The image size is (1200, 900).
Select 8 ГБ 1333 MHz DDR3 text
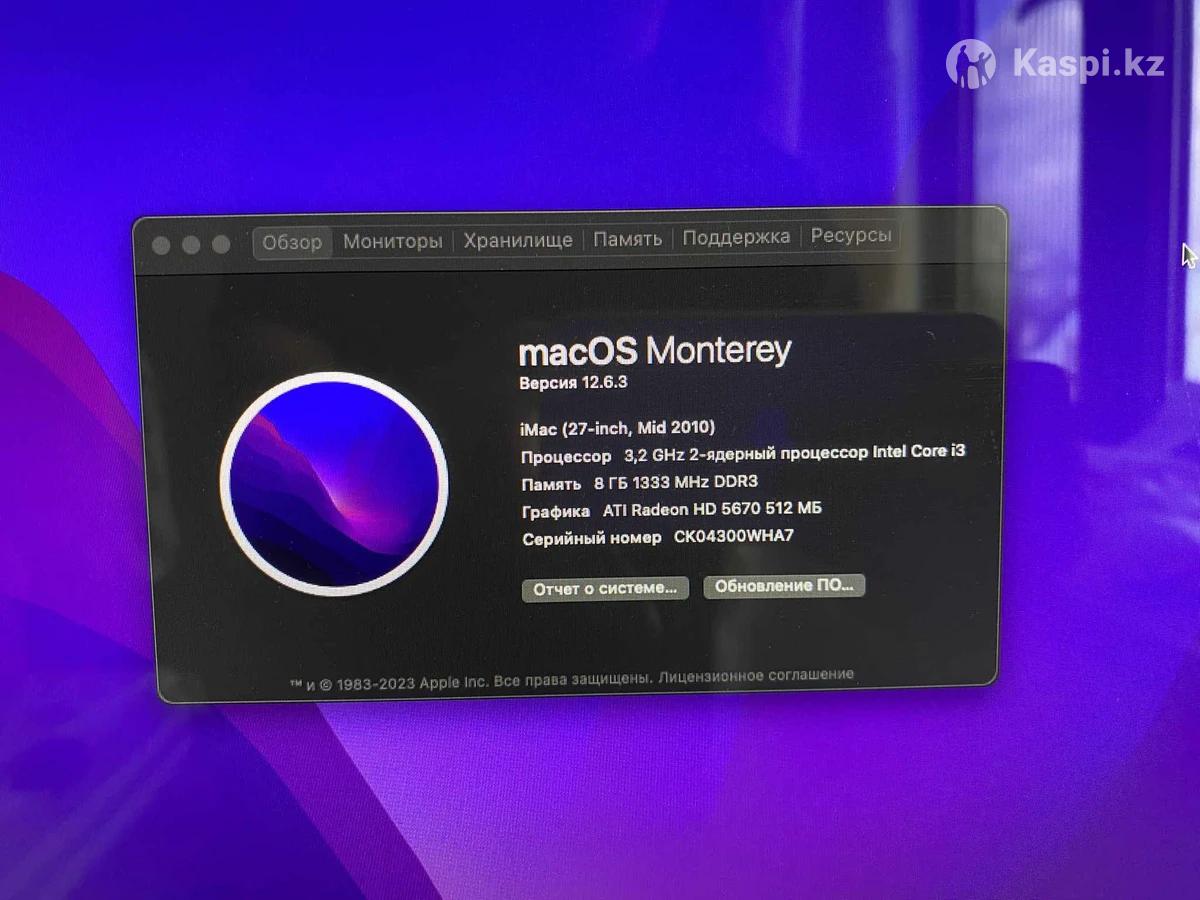[676, 482]
